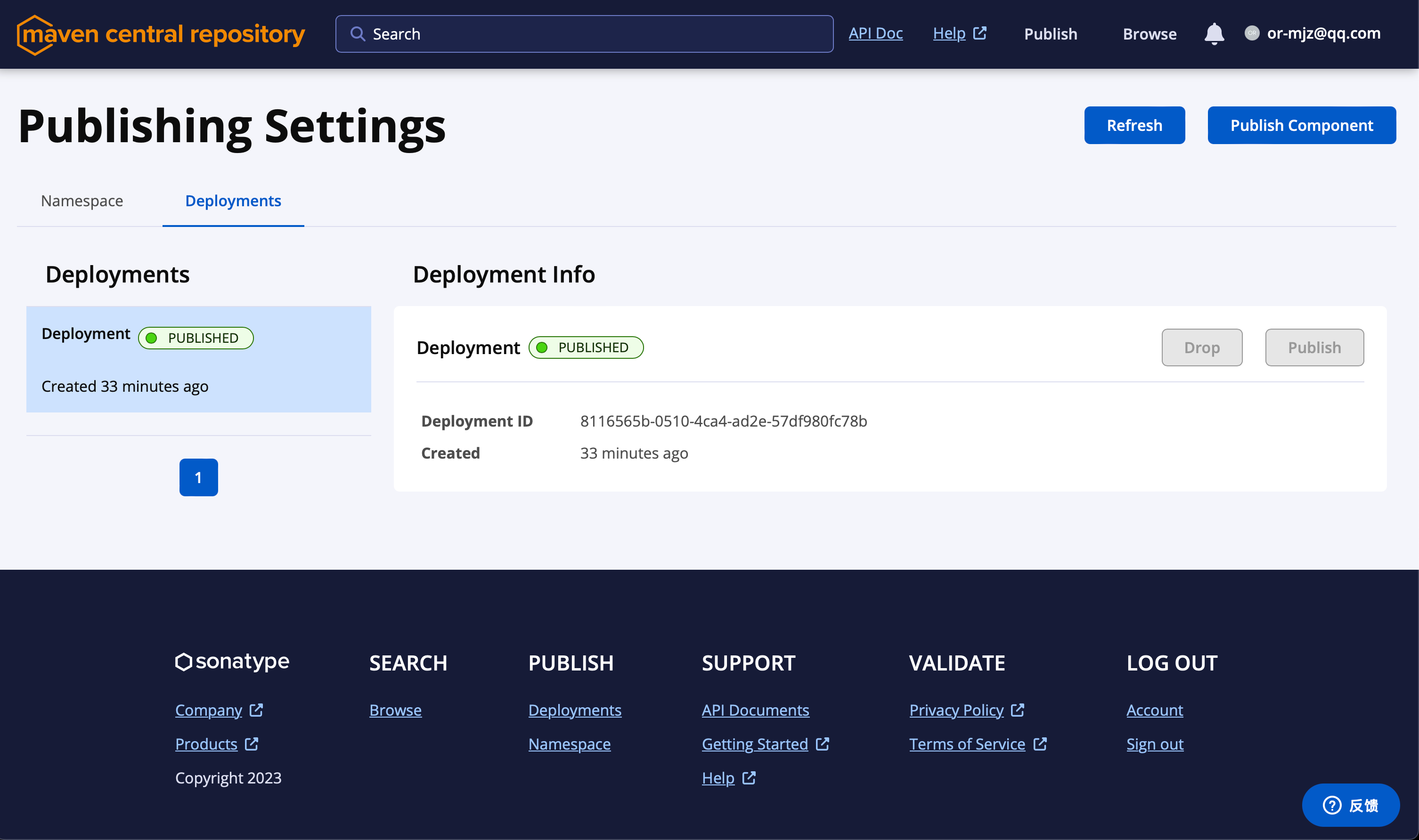
Task: Click the Refresh button
Action: (1135, 125)
